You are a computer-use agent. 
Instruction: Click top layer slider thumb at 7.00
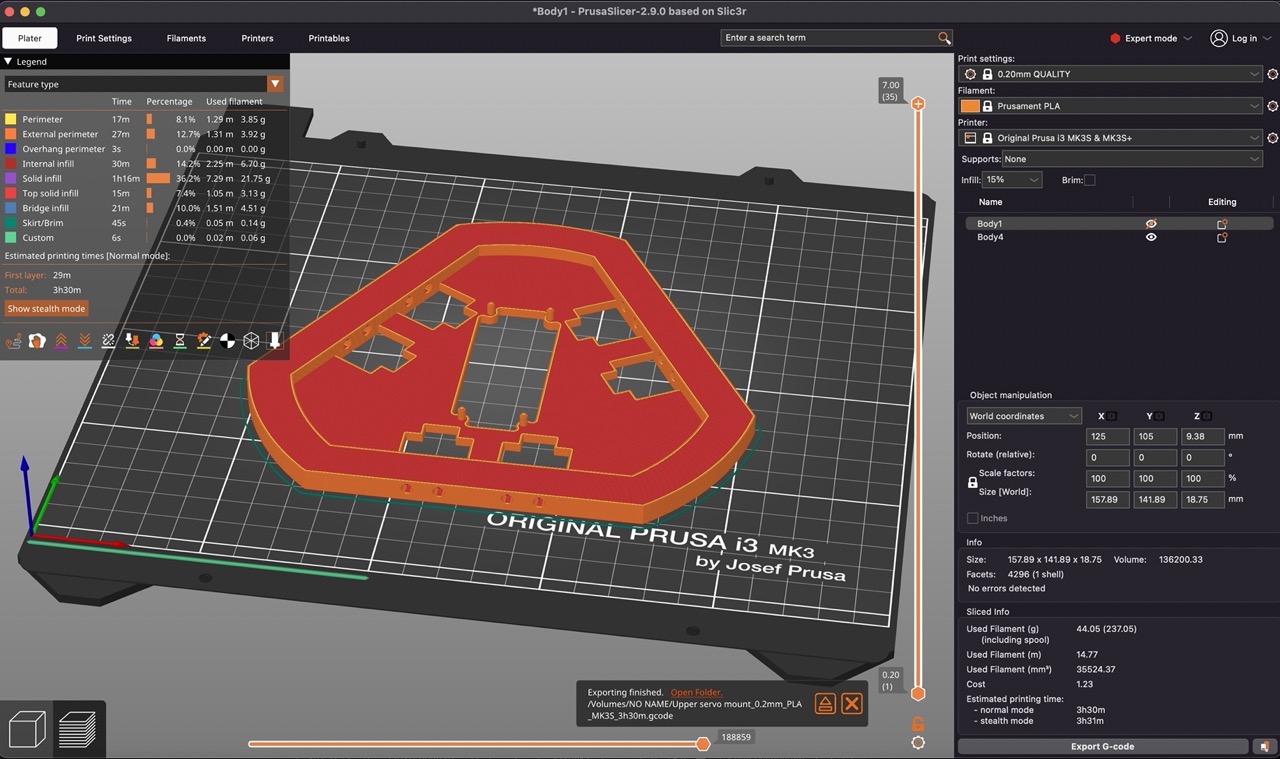(918, 104)
